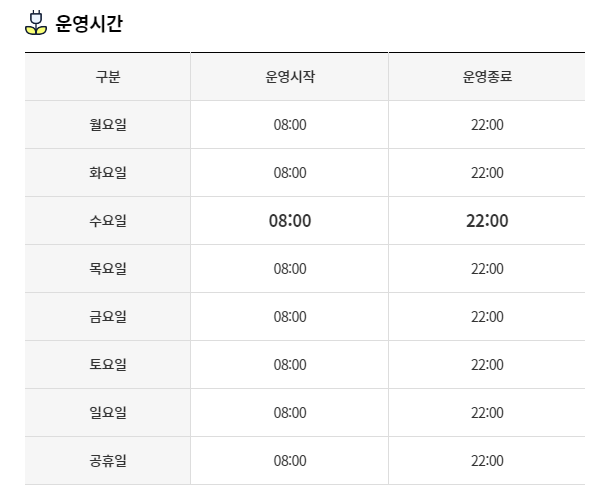Select the 공휴일 row label
604x501 pixels.
click(108, 461)
